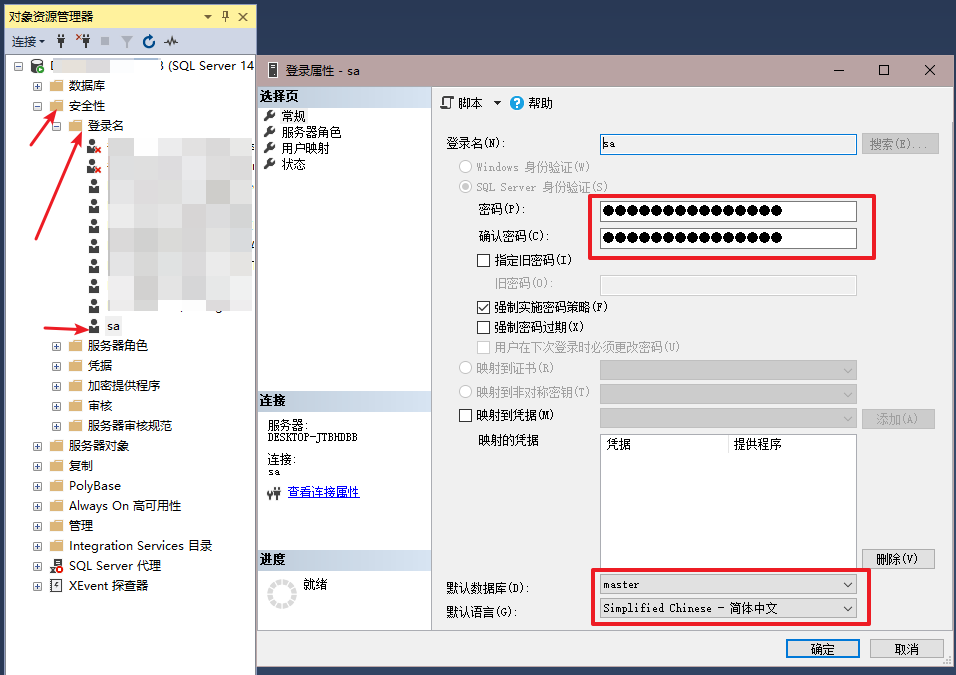Open 帮助 via the blue help icon
Screen dimensions: 956x675
[516, 101]
